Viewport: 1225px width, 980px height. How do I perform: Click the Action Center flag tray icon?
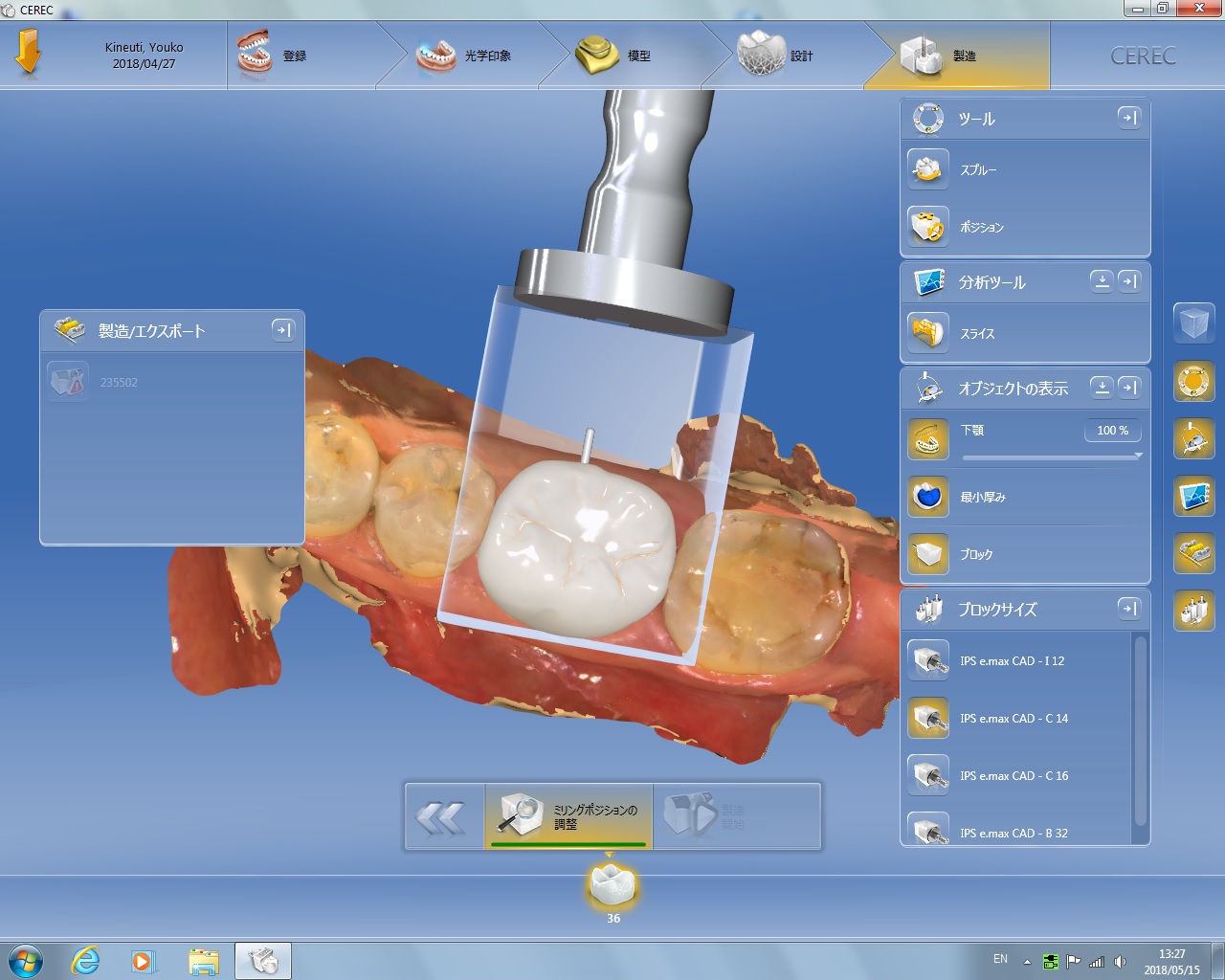tap(1074, 961)
